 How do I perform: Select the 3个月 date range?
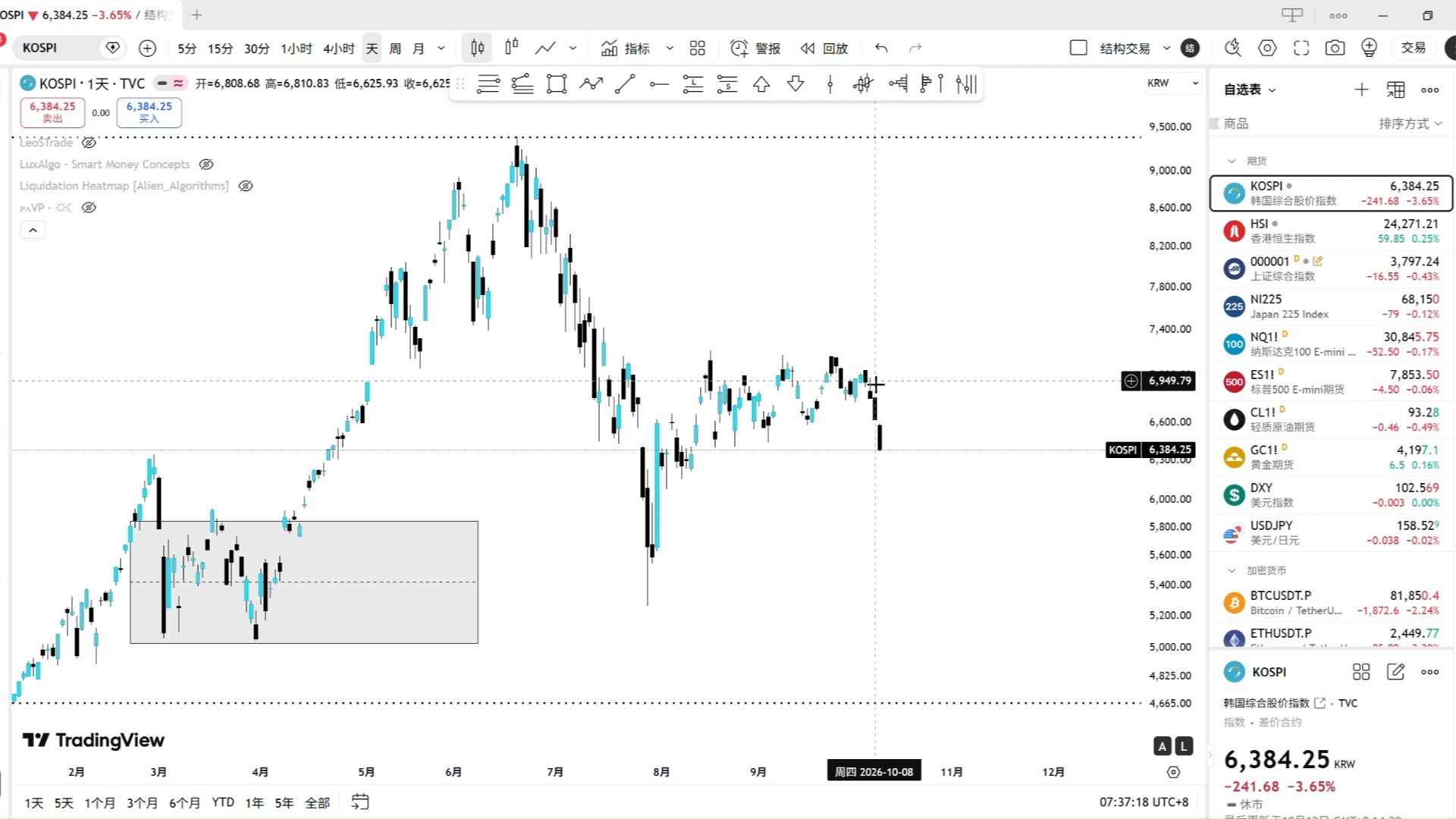[142, 802]
